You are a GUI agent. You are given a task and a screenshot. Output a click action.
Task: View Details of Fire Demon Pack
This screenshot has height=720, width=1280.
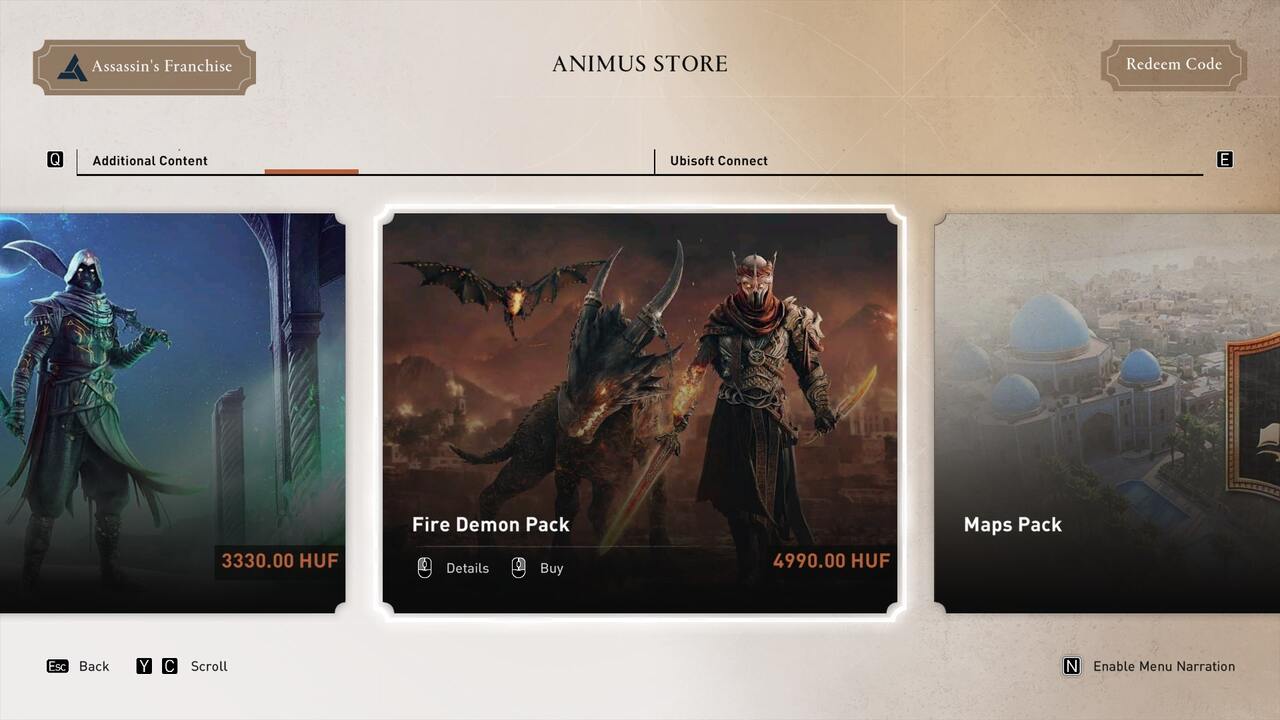(467, 568)
